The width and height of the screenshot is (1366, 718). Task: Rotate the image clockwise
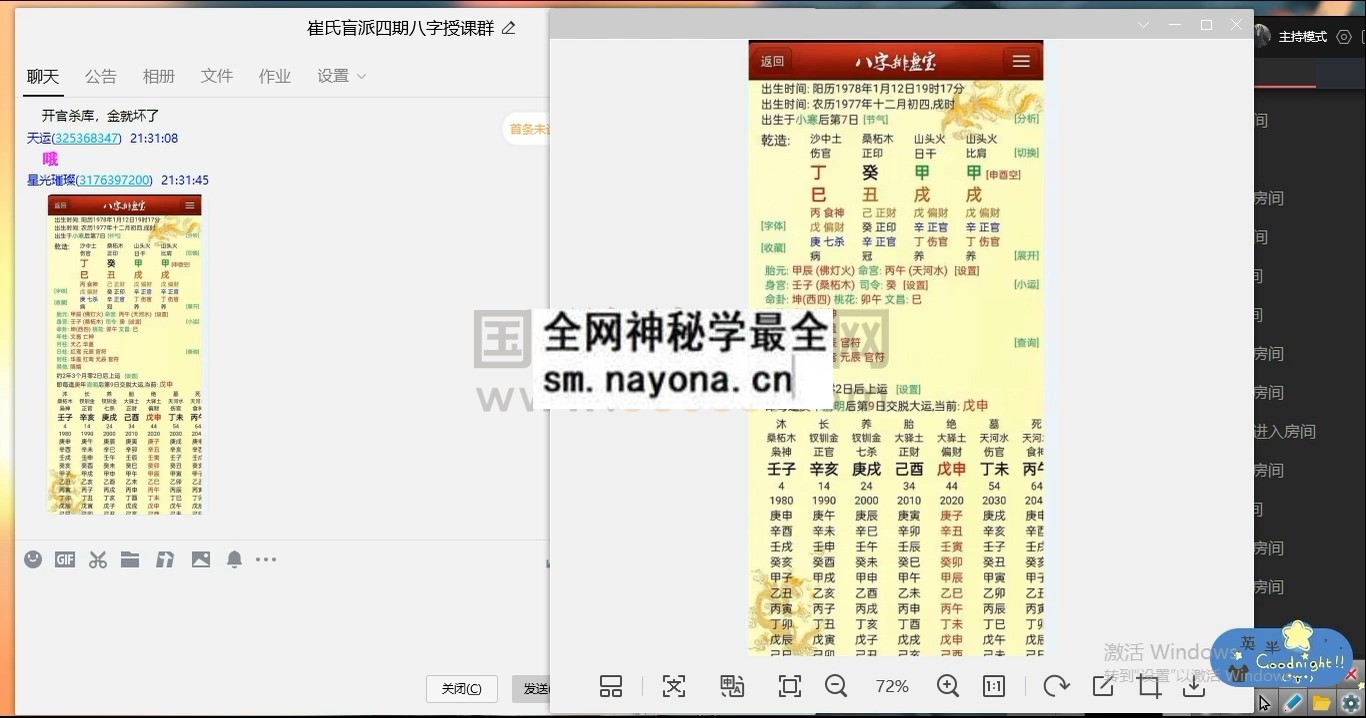pos(1056,686)
